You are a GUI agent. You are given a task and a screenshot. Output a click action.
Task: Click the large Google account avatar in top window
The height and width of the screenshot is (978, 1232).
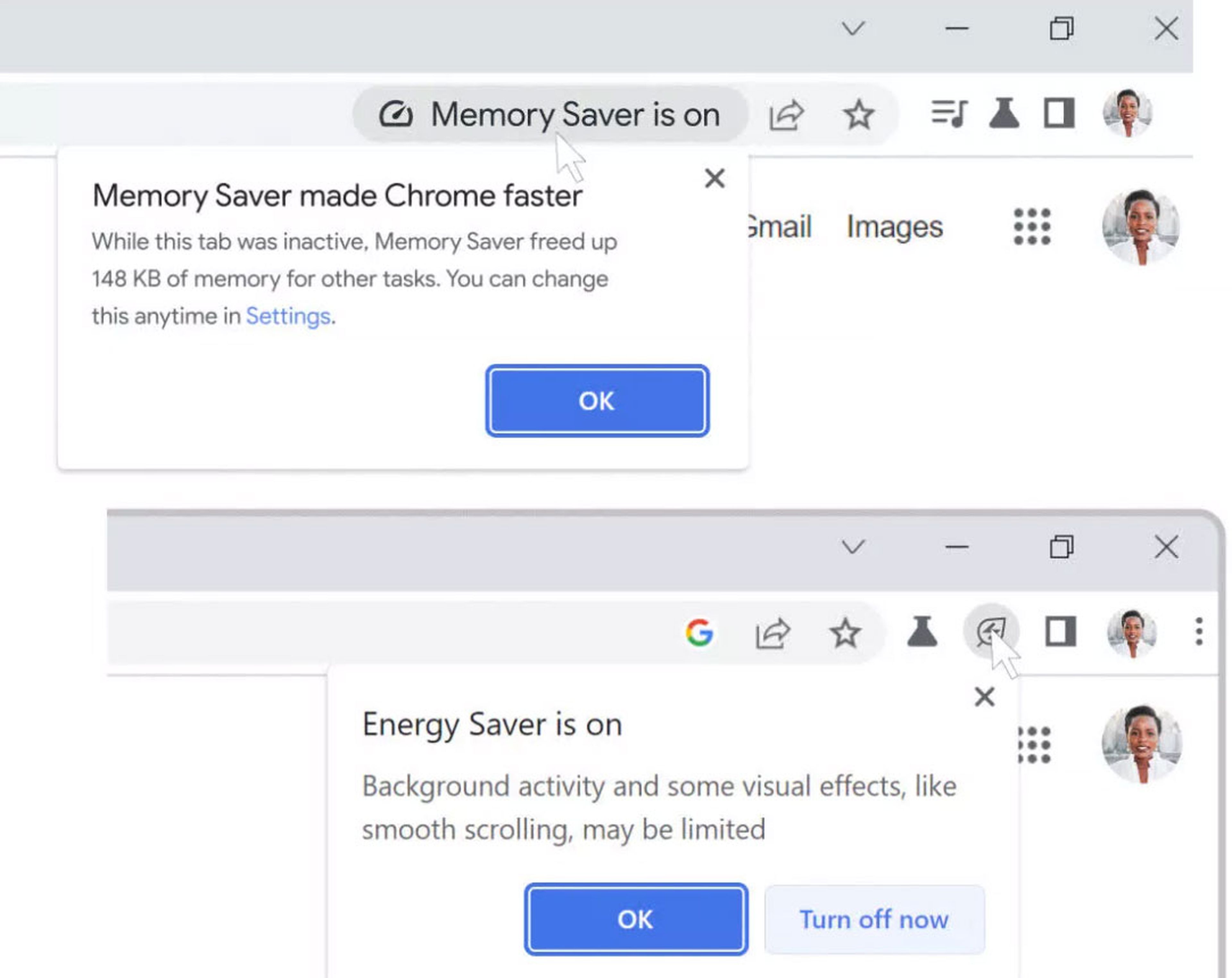[1141, 227]
